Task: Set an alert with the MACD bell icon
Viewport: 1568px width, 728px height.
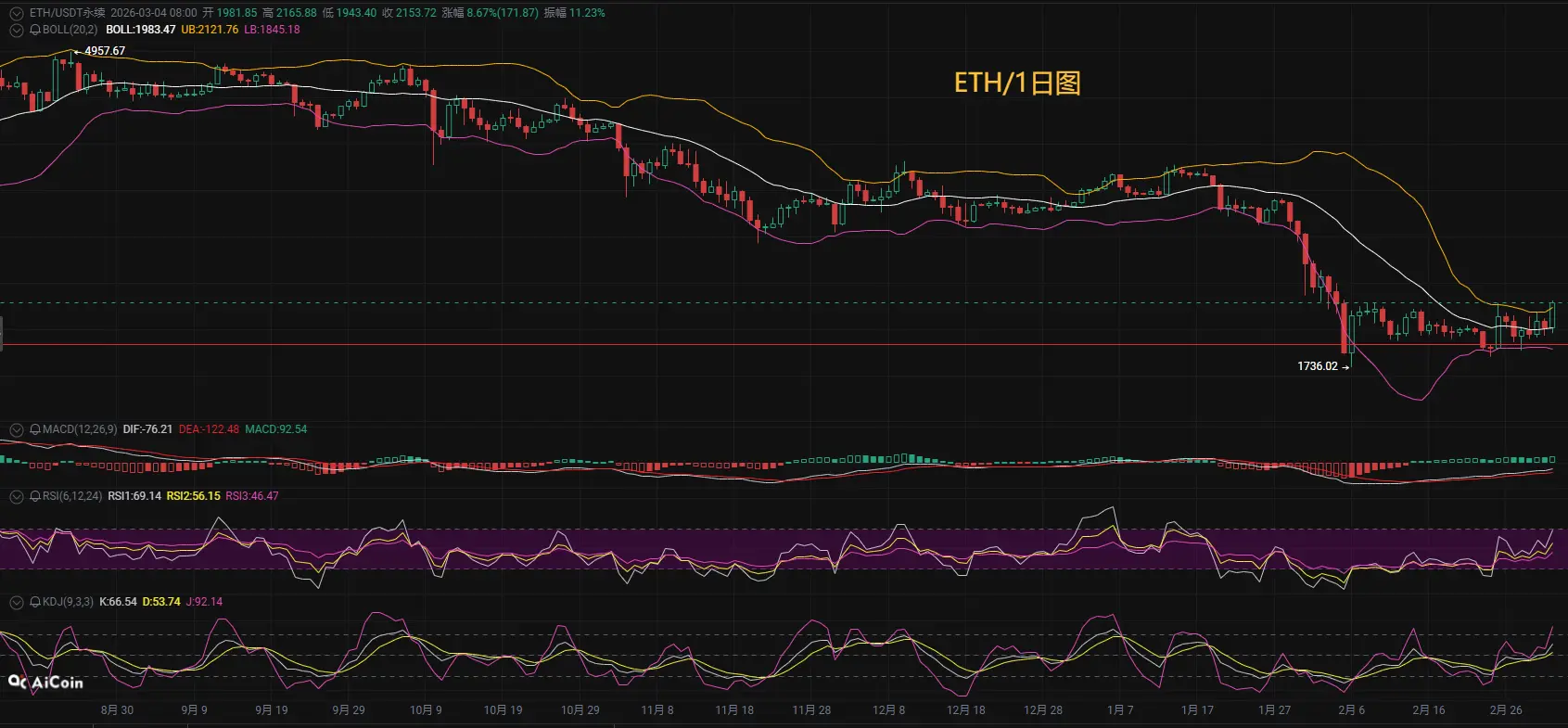Action: 35,429
